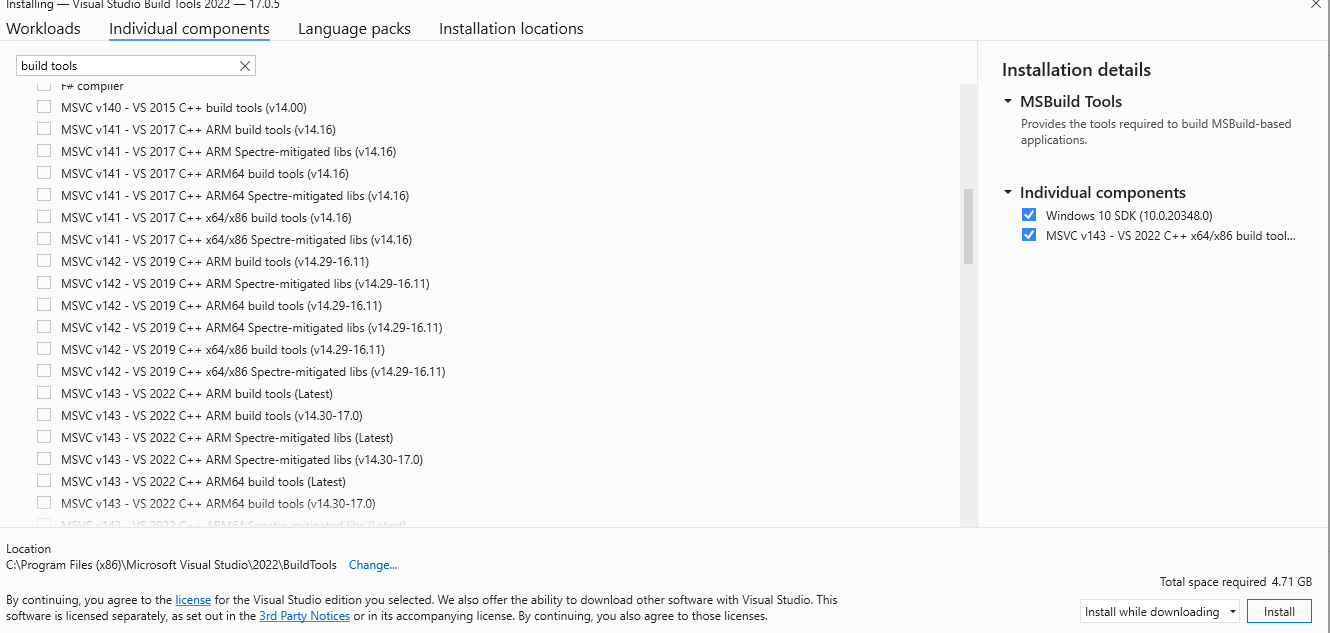The image size is (1330, 633).
Task: Click inside the build tools search field
Action: coord(120,65)
